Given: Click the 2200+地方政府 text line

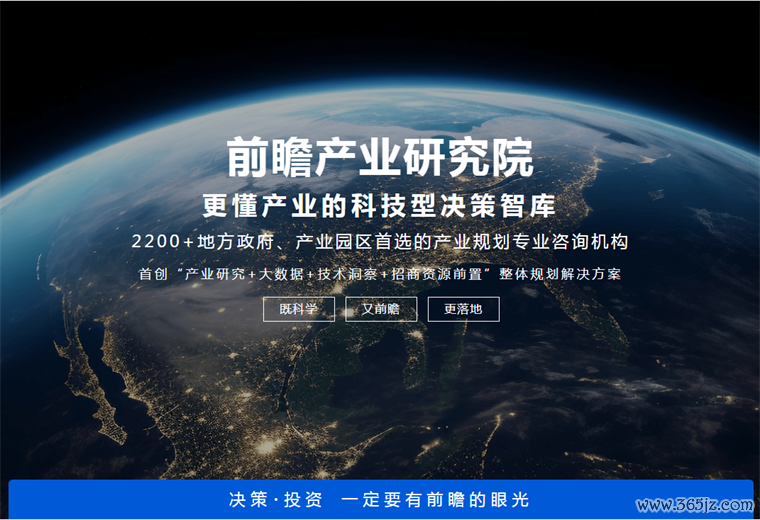Looking at the screenshot, I should point(380,241).
